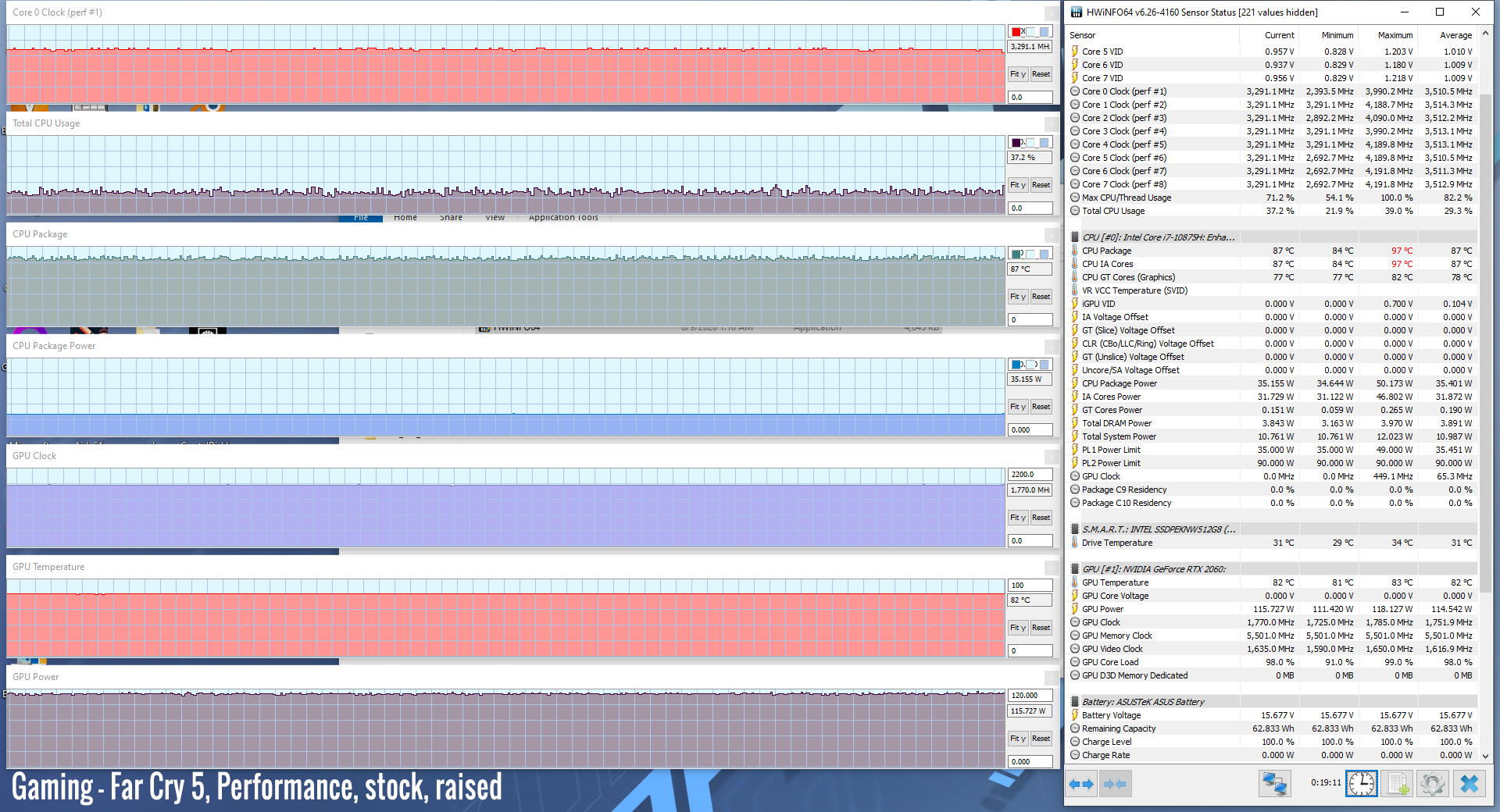Viewport: 1500px width, 812px height.
Task: Click Reset in Core 0 Clock graph
Action: click(x=1041, y=74)
